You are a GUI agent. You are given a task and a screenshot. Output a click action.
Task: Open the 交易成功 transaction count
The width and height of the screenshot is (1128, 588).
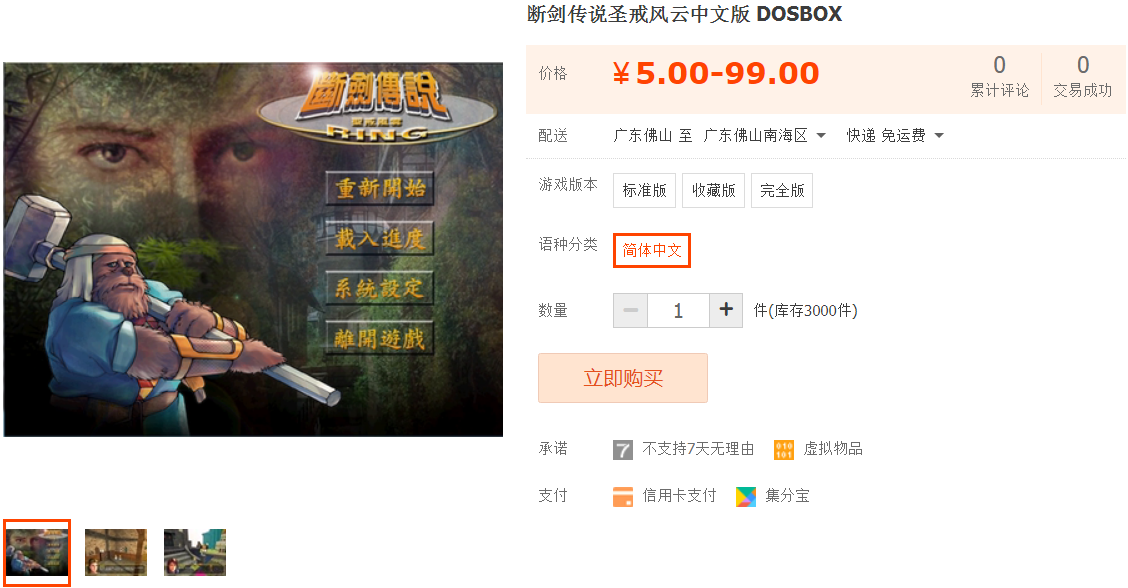pyautogui.click(x=1083, y=76)
